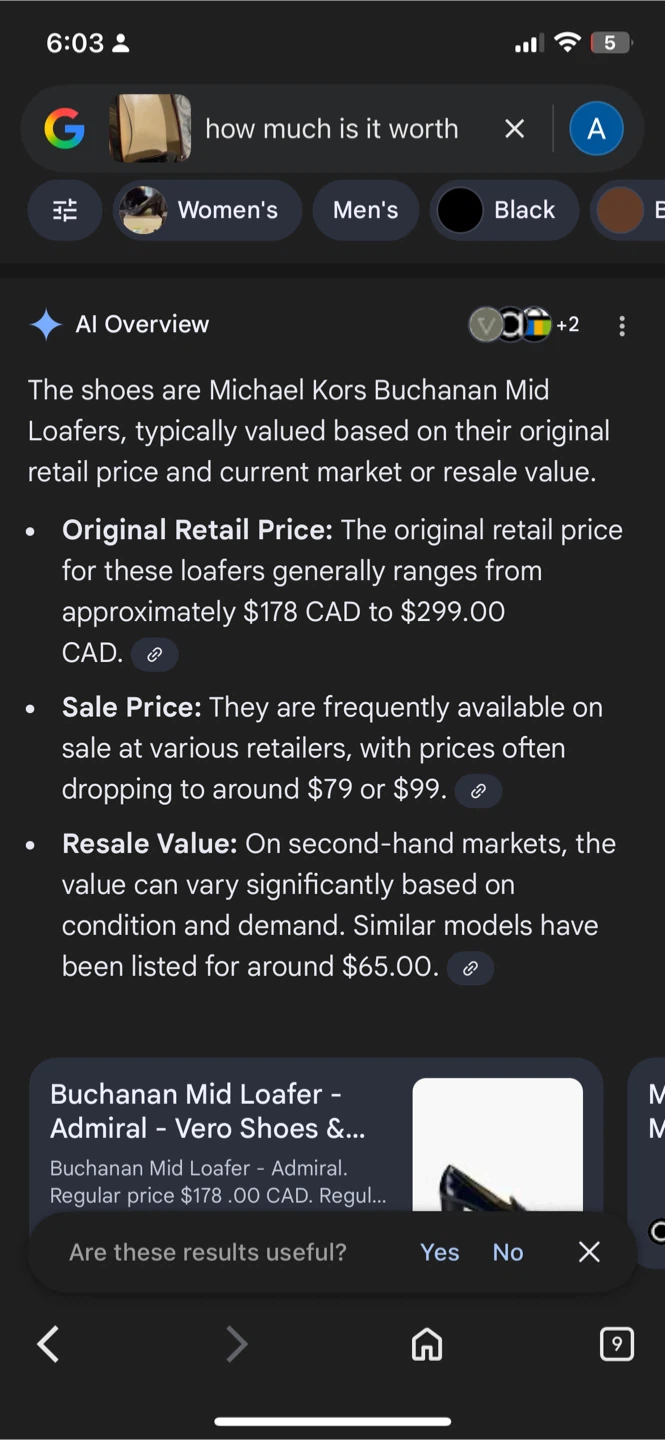Select the Women's filter chip
Viewport: 665px width, 1440px height.
[x=207, y=210]
